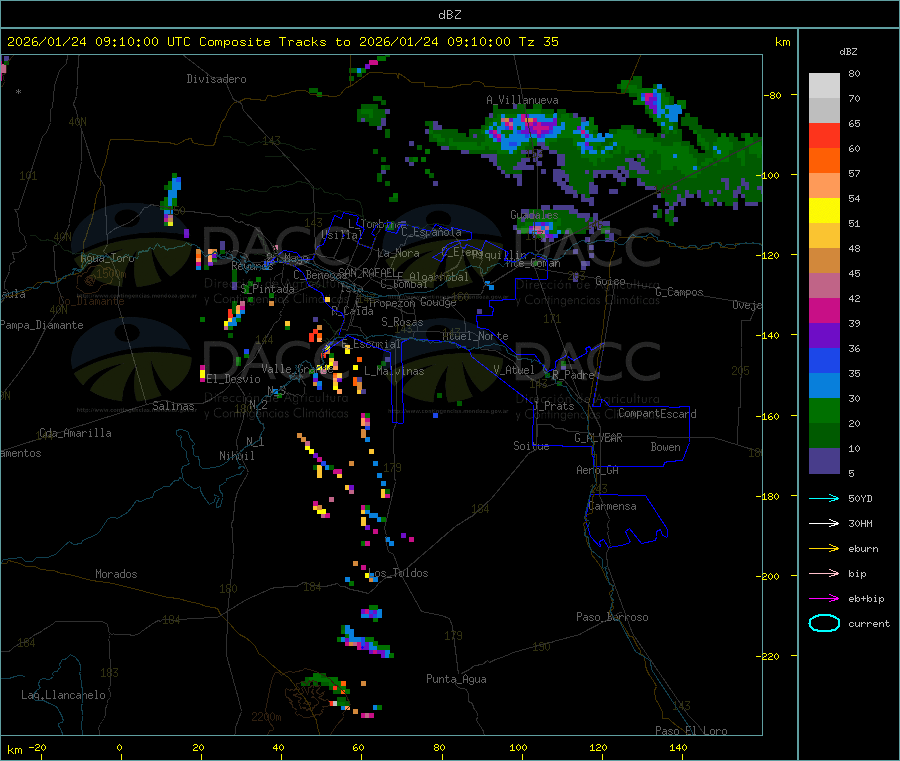The height and width of the screenshot is (761, 900).
Task: Click the 'dBZ' label above the color scale
Action: (x=848, y=51)
